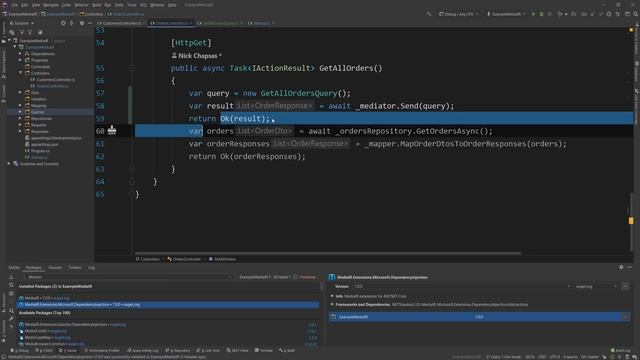Open the ExampleMediatR run configuration dropdown
This screenshot has height=360, width=640.
click(x=506, y=14)
